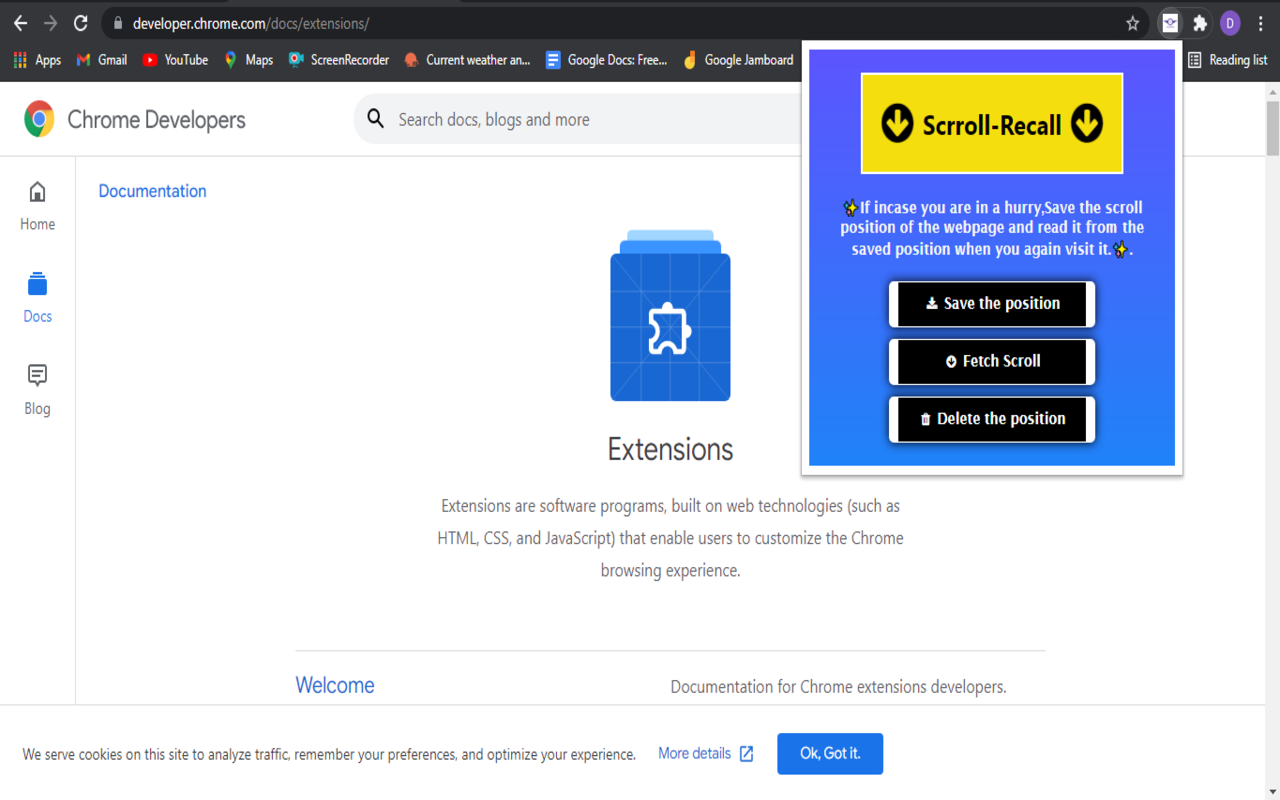Go to Home in the sidebar
Screen dimensions: 1280x800
pyautogui.click(x=37, y=206)
